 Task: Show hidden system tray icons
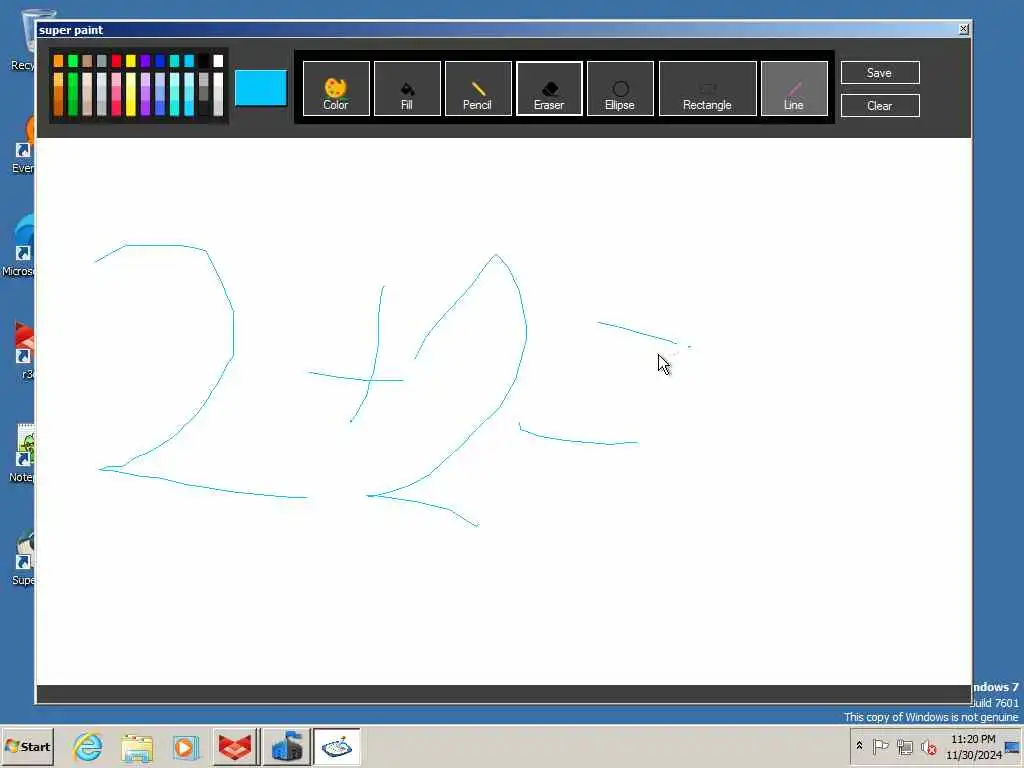click(859, 746)
